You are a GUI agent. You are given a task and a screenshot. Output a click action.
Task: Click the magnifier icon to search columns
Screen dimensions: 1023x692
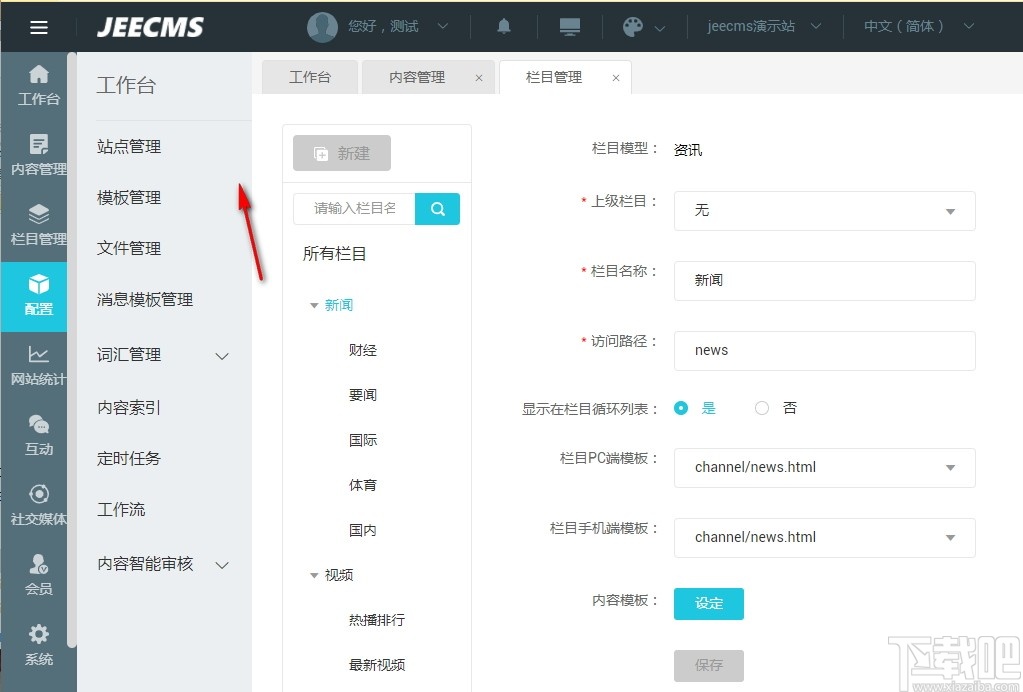coord(437,209)
